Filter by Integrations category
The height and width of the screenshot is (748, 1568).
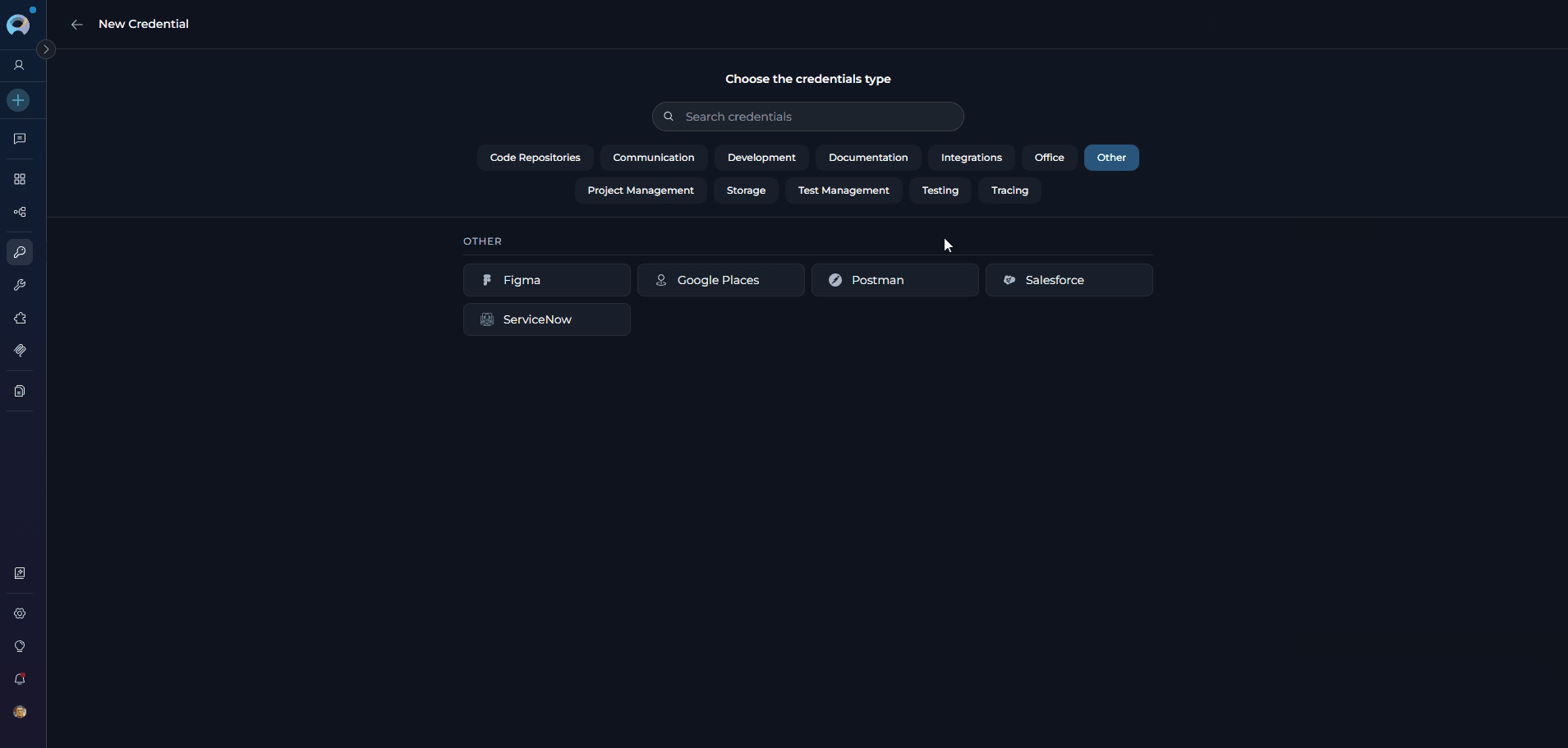point(972,158)
